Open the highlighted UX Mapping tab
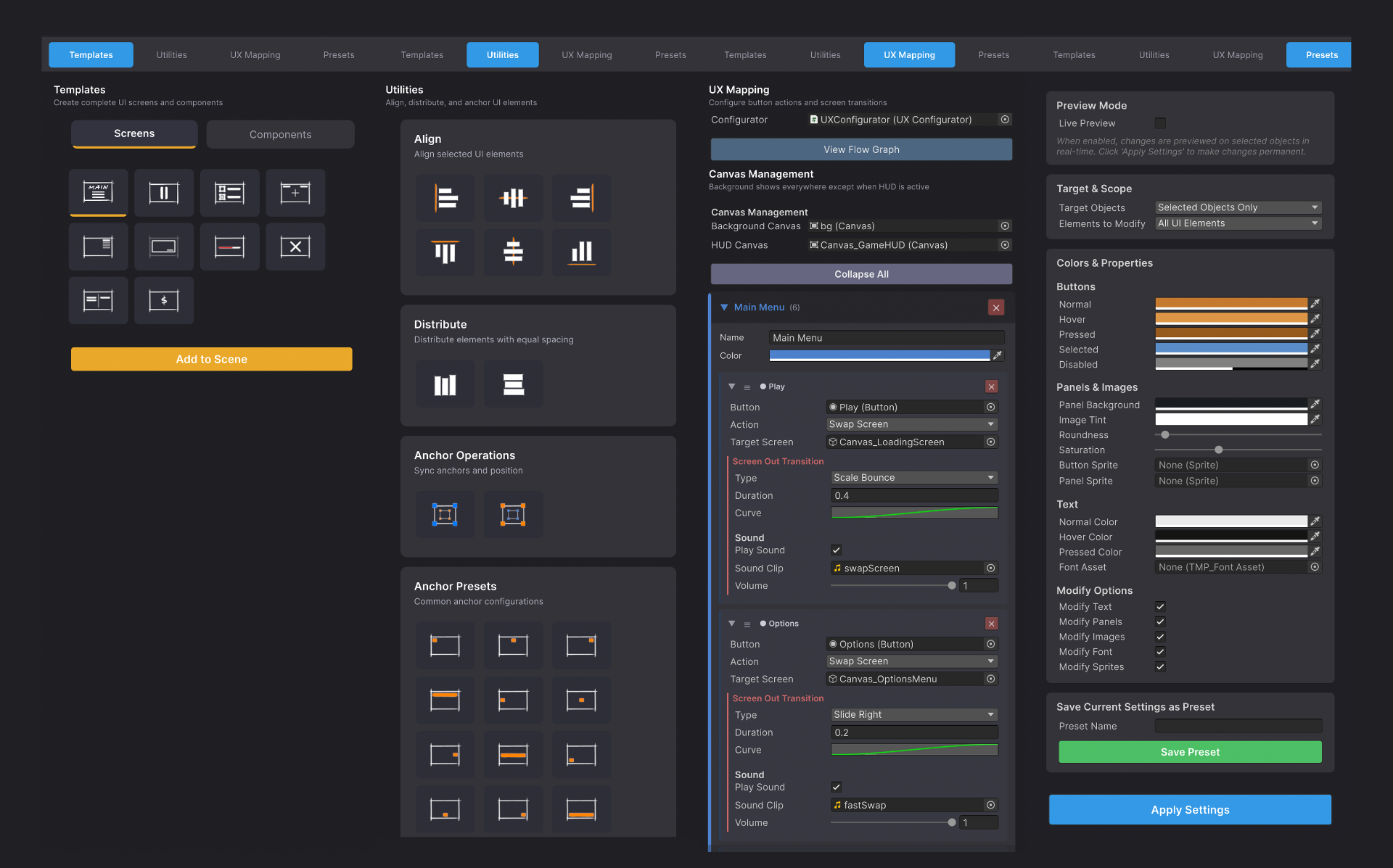This screenshot has width=1393, height=868. 909,55
